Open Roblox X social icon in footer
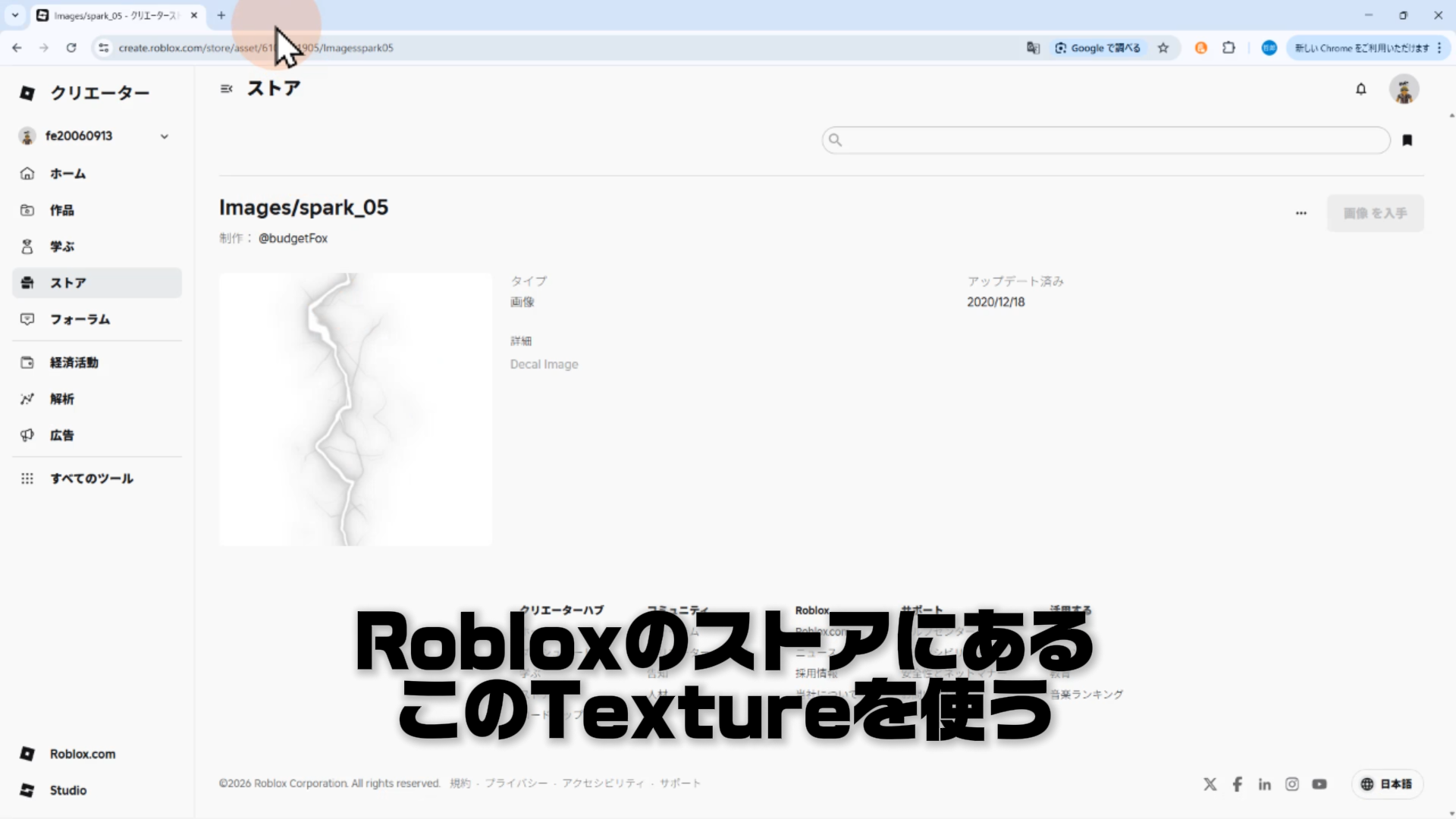Image resolution: width=1456 pixels, height=819 pixels. pos(1210,784)
